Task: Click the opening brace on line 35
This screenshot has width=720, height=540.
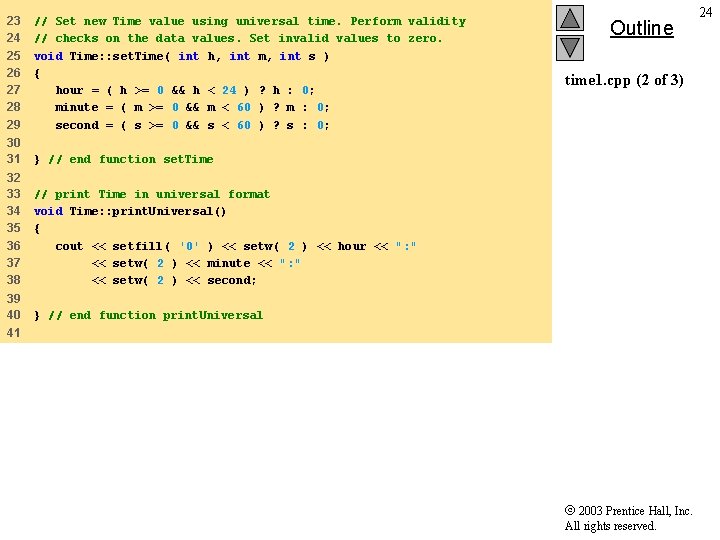Action: 37,228
